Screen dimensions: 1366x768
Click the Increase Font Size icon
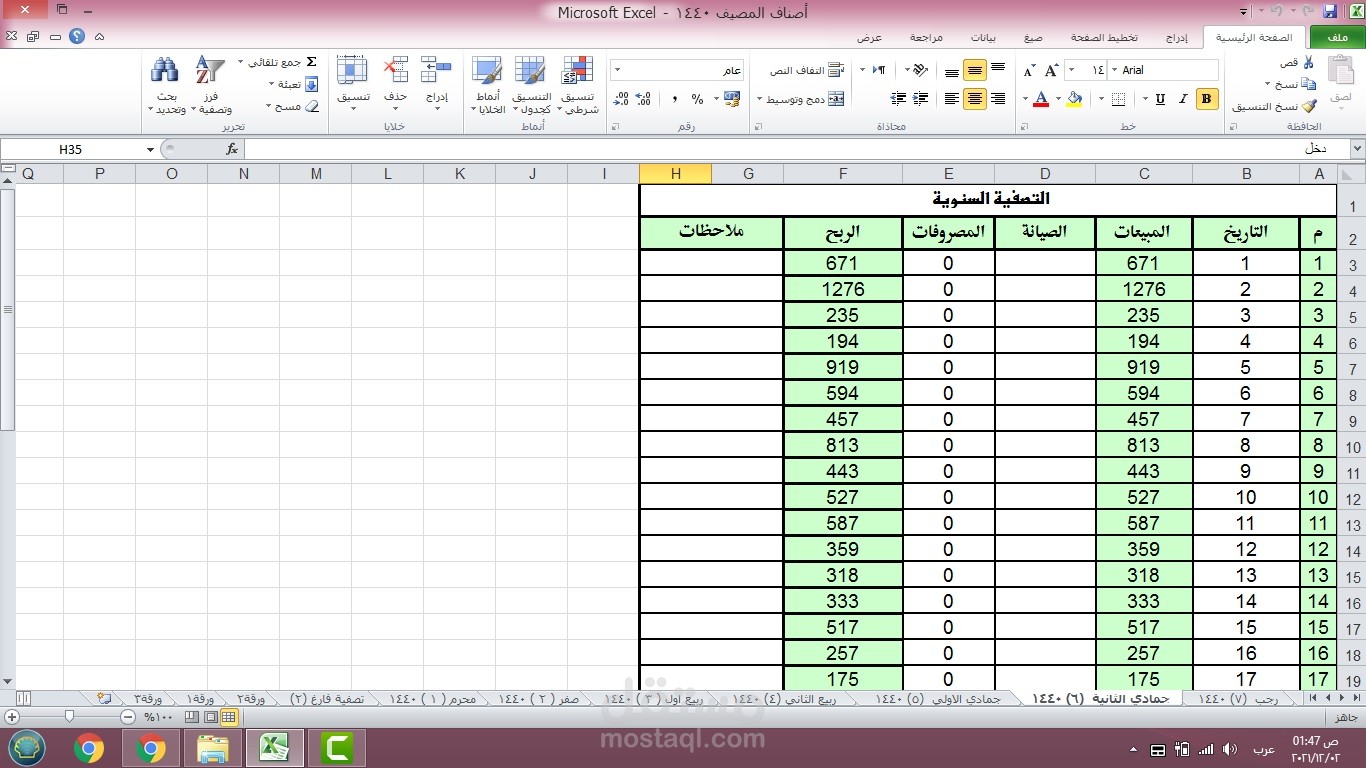(1052, 70)
